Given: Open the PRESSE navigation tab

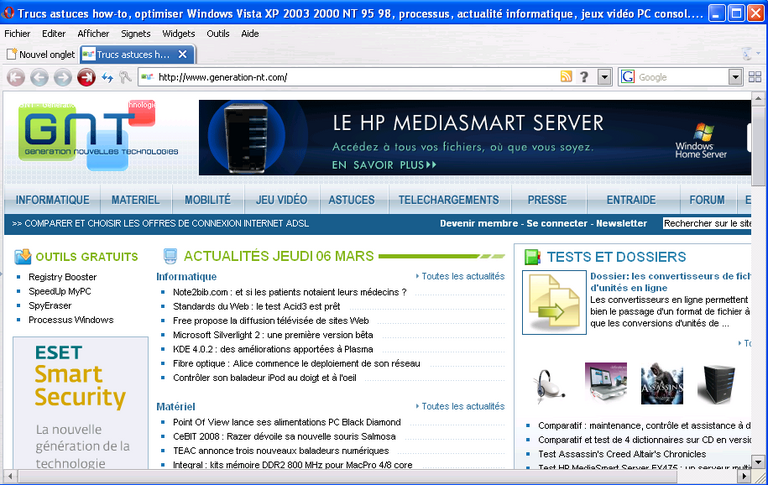Looking at the screenshot, I should tap(547, 200).
